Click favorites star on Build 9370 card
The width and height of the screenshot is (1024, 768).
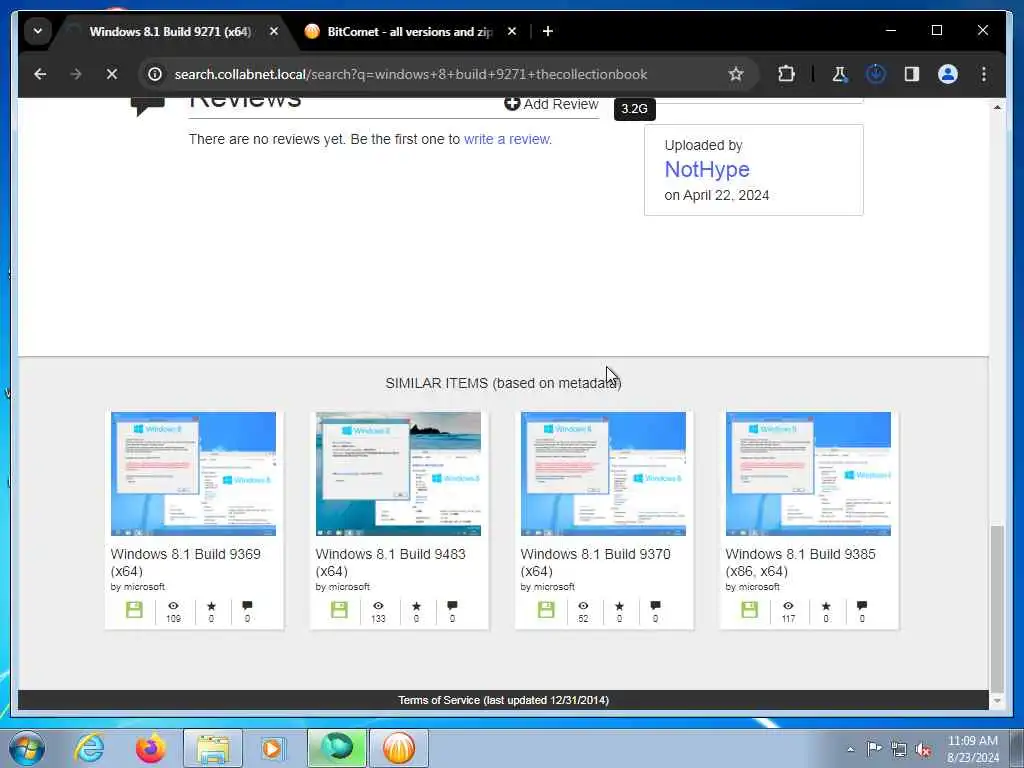click(619, 606)
